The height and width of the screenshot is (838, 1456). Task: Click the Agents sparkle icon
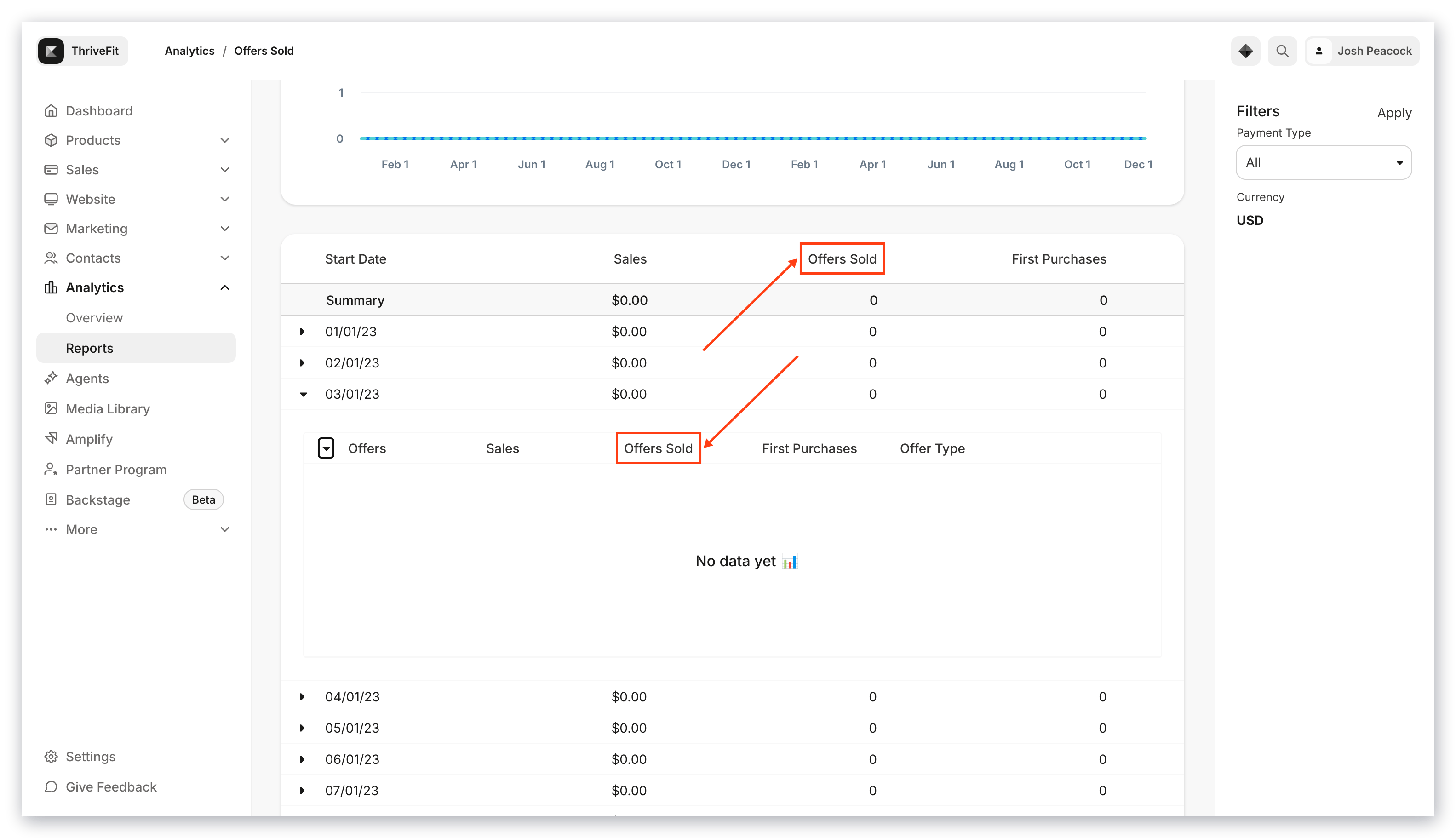[x=51, y=378]
